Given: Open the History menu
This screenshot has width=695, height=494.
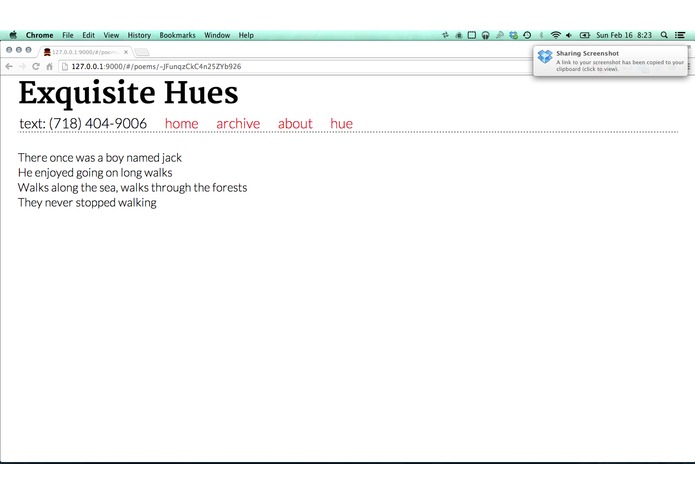Looking at the screenshot, I should pos(139,35).
